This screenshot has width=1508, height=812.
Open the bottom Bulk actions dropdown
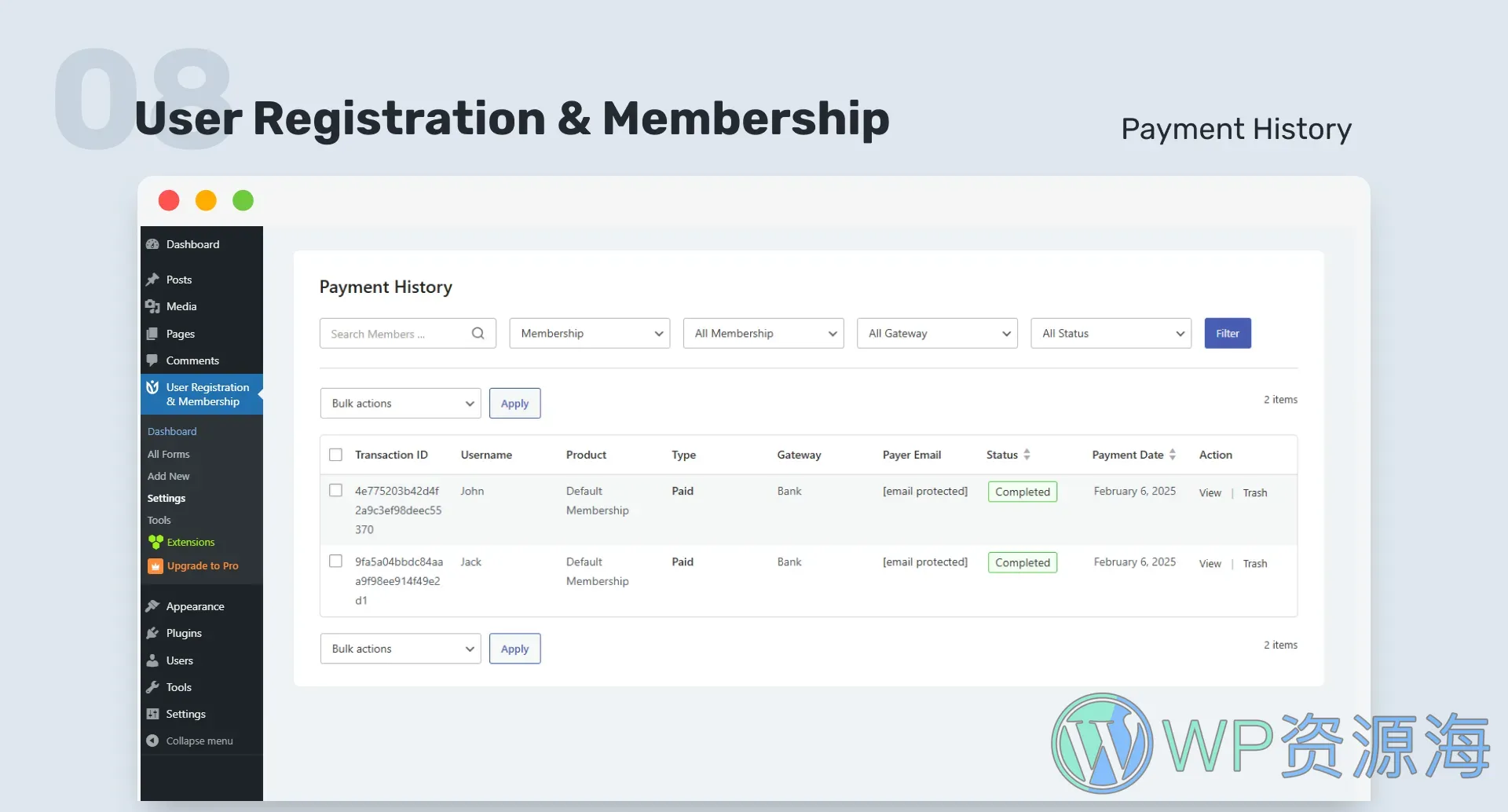(x=401, y=649)
